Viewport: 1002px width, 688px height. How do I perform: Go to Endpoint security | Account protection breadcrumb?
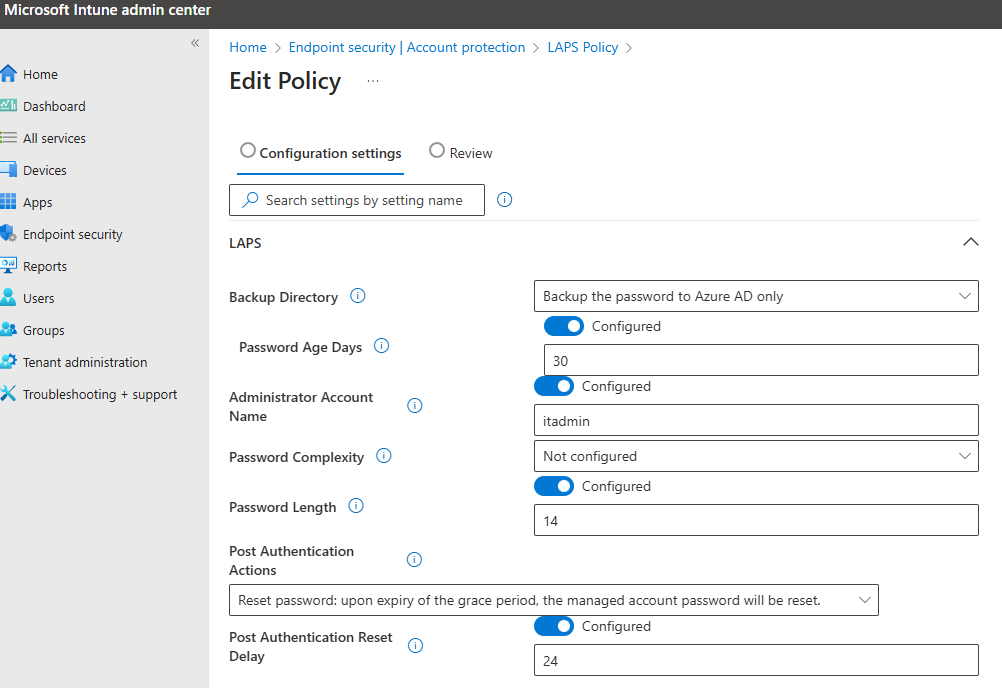(406, 47)
